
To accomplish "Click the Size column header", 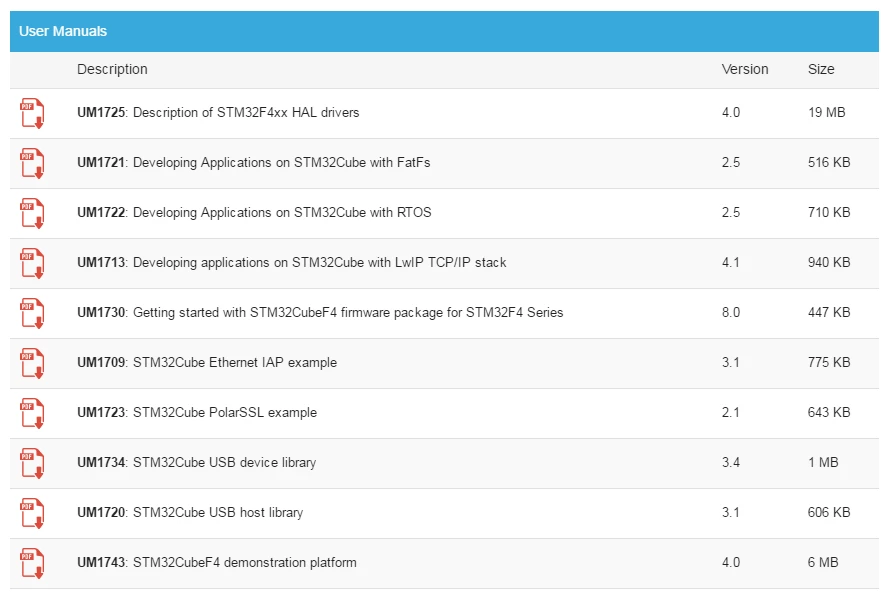I will tap(821, 69).
